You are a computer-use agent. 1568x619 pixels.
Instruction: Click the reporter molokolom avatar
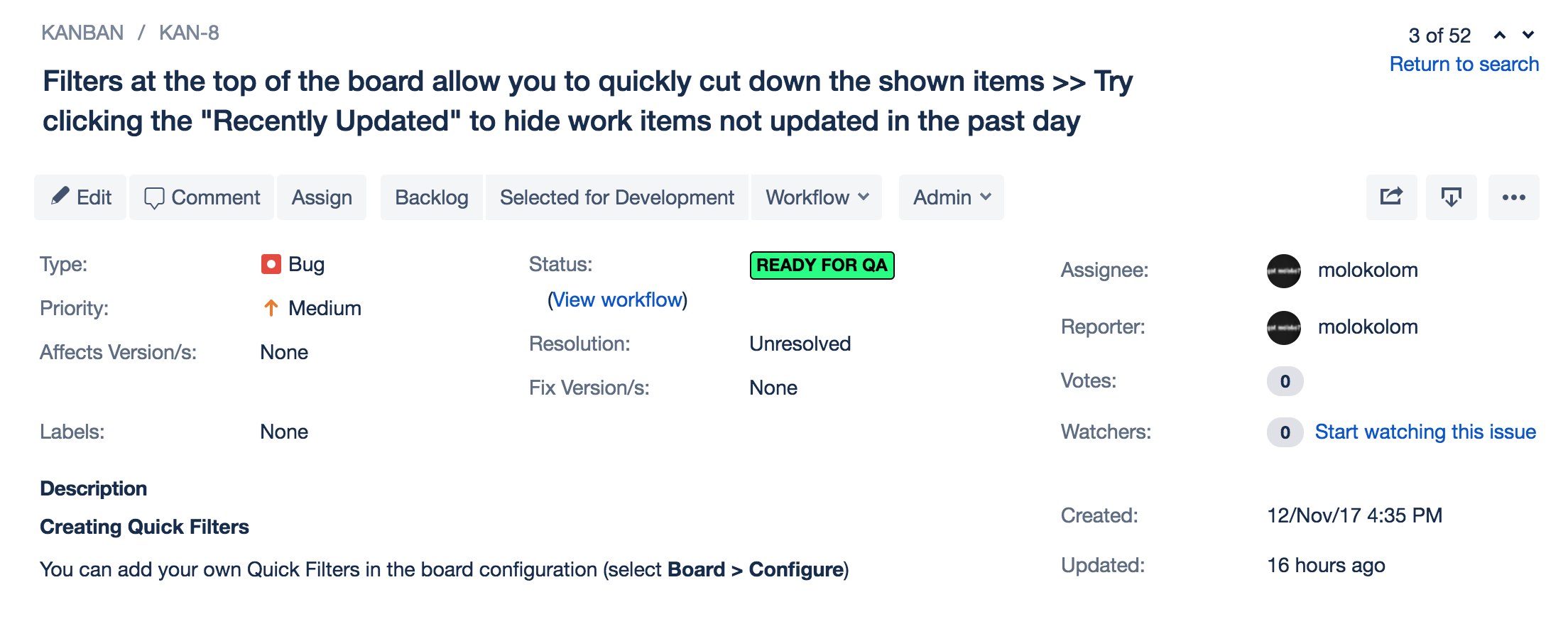coord(1283,327)
